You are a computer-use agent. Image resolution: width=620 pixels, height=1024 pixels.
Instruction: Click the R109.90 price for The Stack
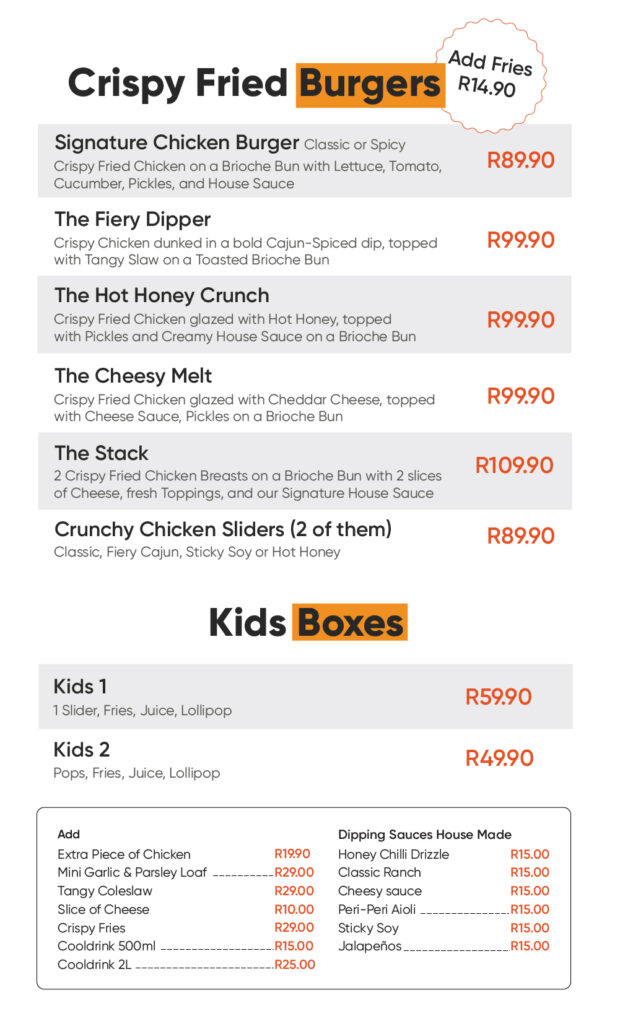[514, 465]
